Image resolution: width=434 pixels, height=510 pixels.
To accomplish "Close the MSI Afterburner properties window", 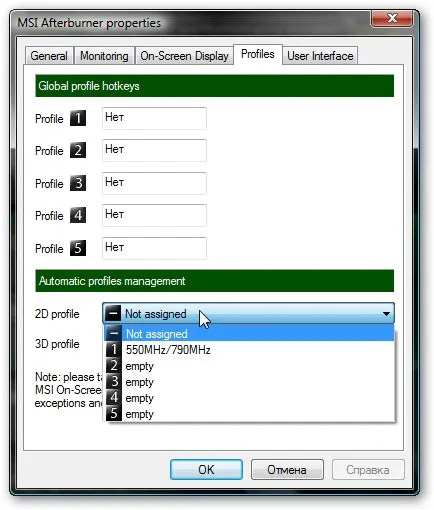I will (x=392, y=18).
